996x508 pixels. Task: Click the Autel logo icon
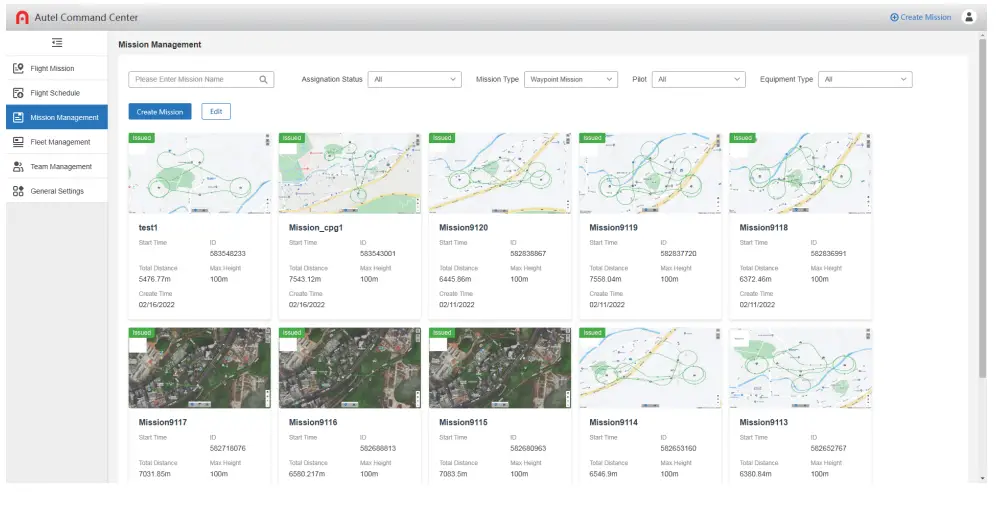(22, 17)
